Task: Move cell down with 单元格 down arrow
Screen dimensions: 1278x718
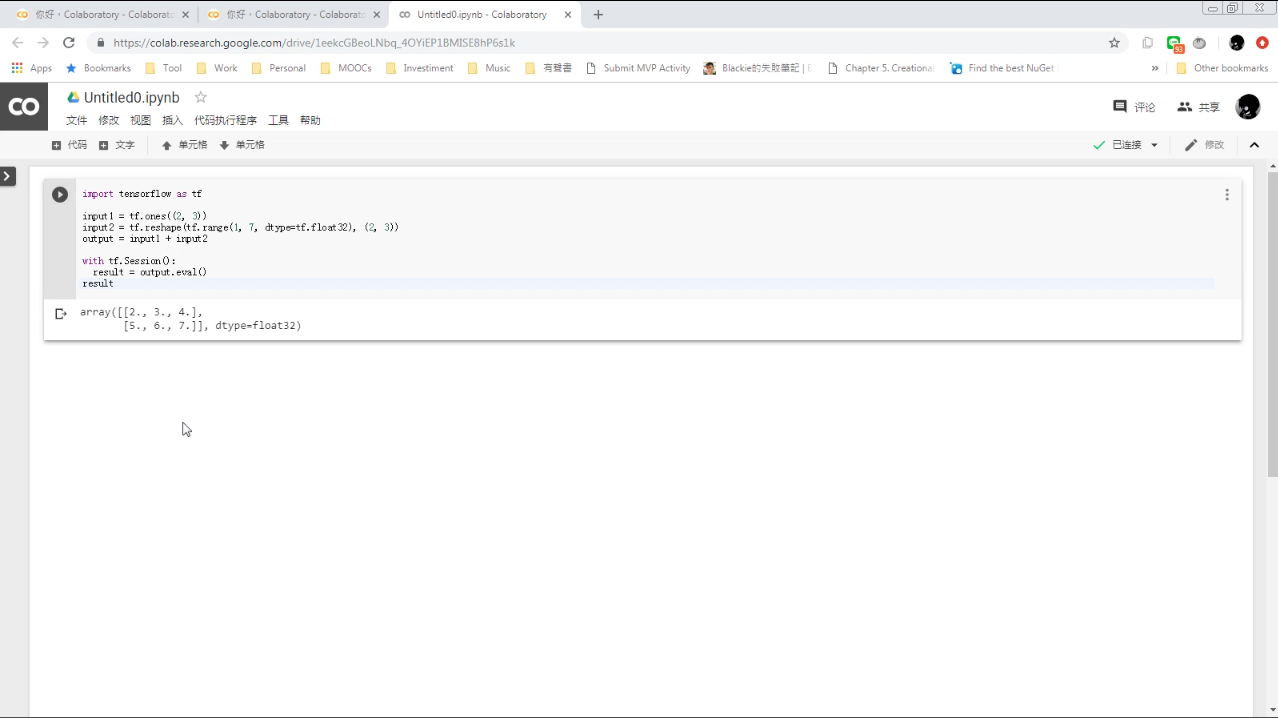Action: point(242,145)
